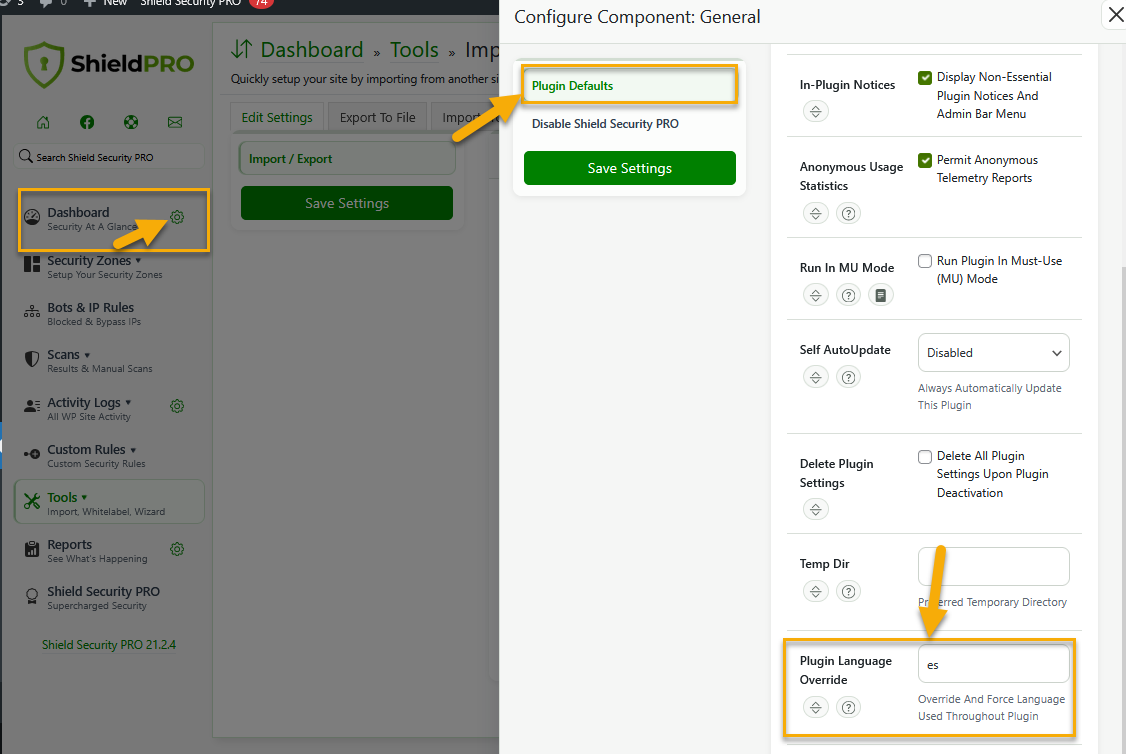1126x754 pixels.
Task: Open help for Run In MU Mode
Action: tap(848, 295)
